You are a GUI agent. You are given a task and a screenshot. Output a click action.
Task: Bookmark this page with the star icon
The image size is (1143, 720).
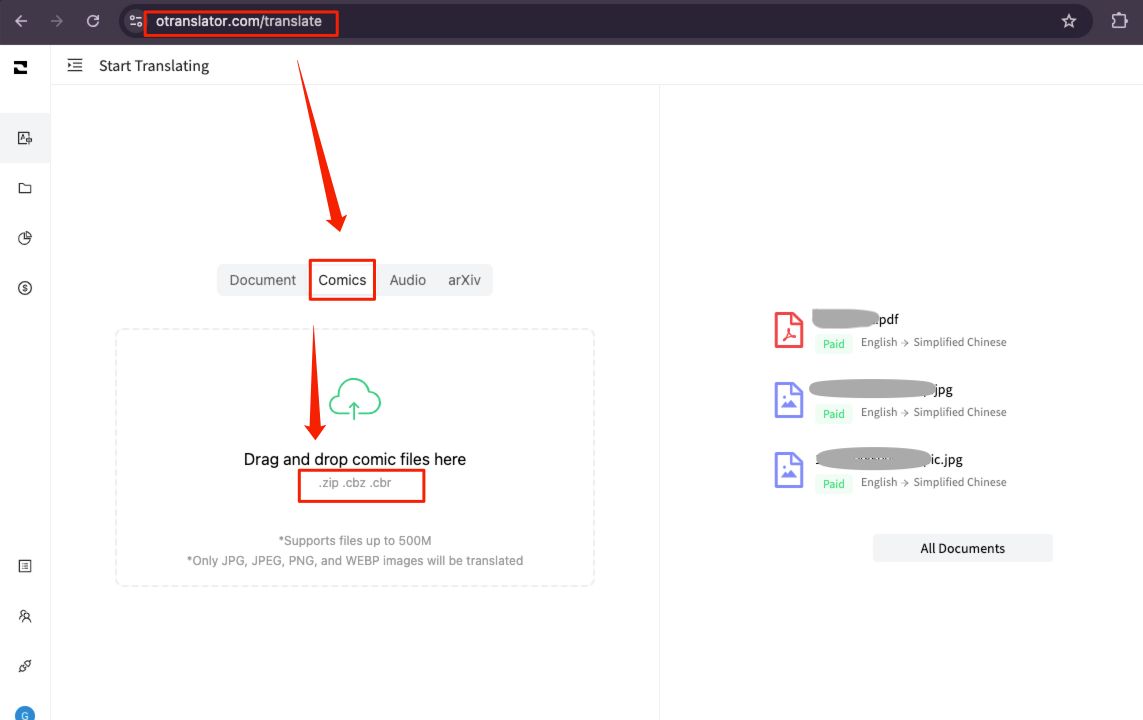point(1068,21)
